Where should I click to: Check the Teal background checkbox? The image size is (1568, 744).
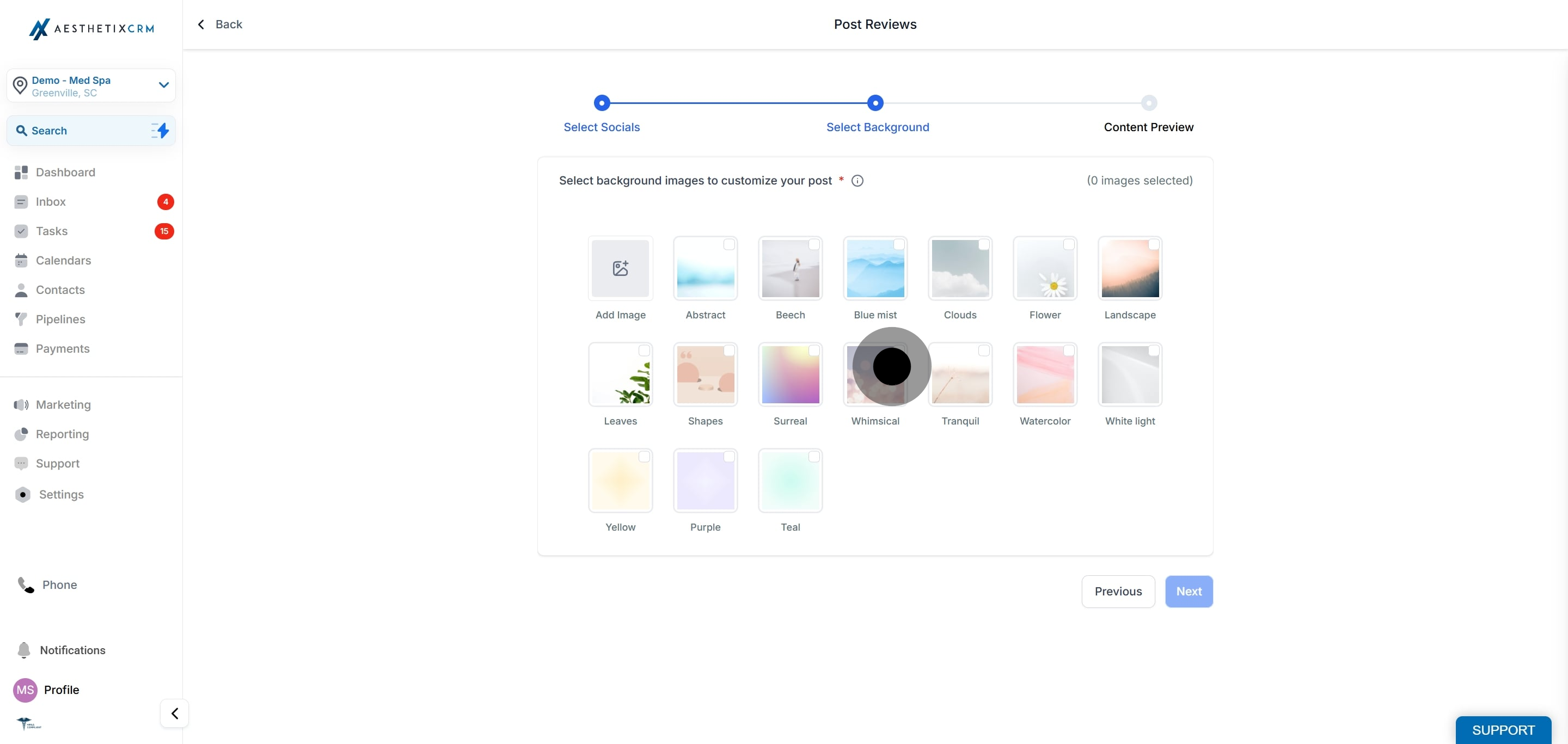814,457
